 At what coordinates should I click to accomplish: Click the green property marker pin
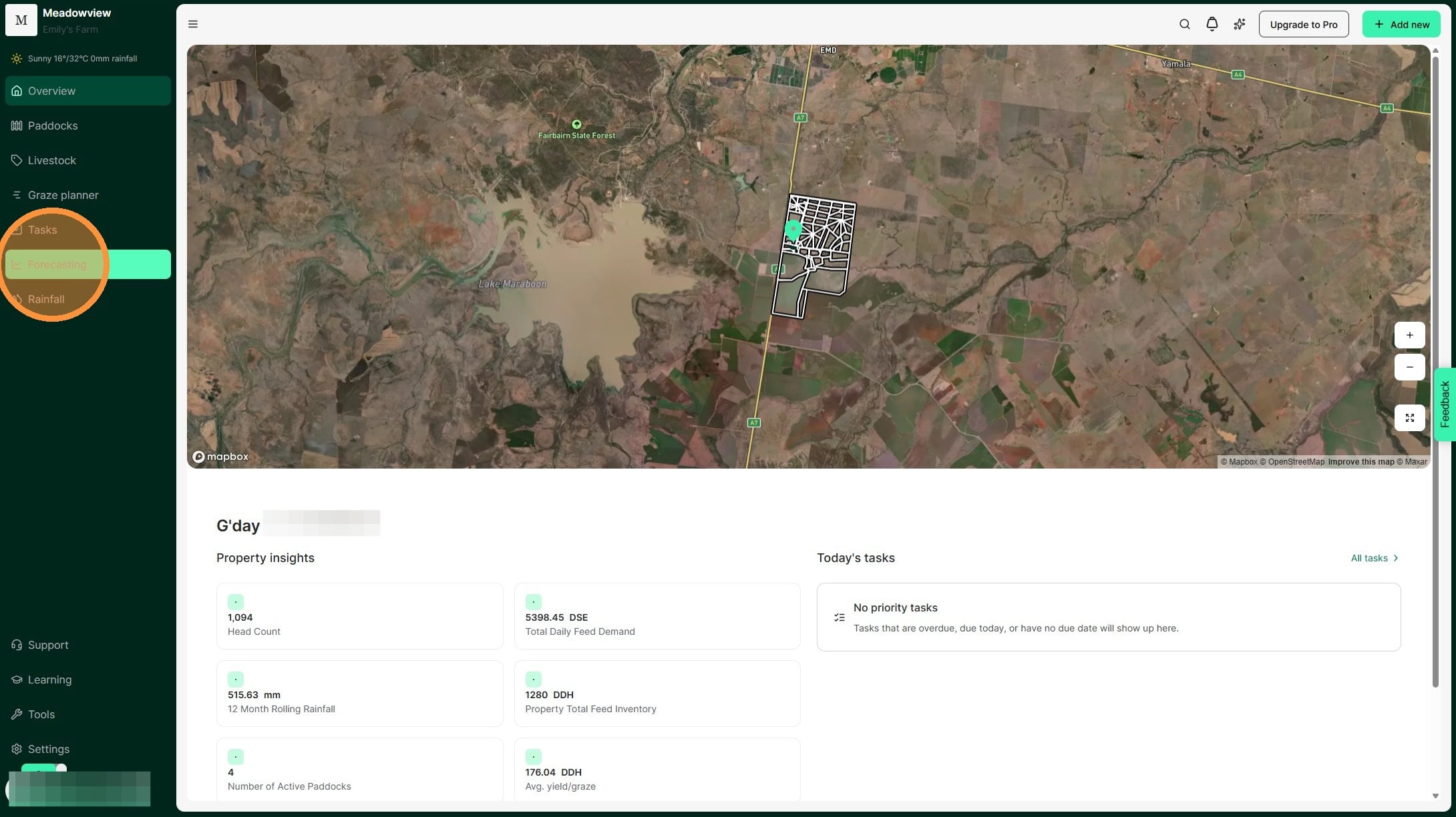coord(793,229)
